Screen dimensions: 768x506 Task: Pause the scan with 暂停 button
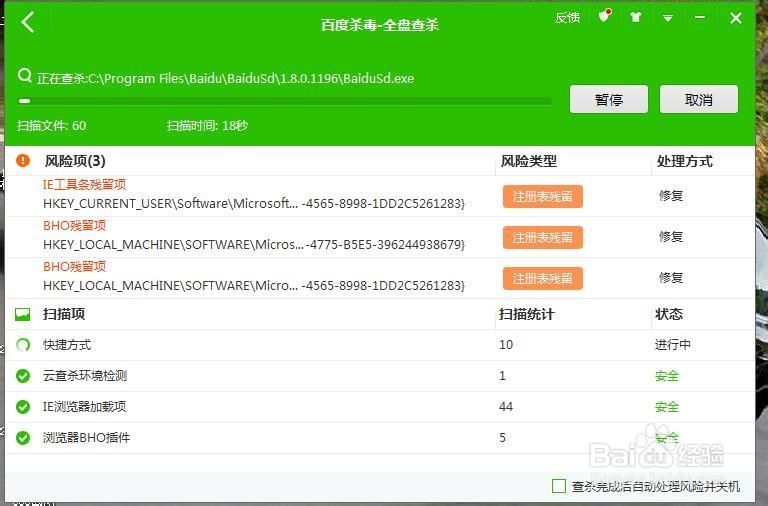pos(609,99)
